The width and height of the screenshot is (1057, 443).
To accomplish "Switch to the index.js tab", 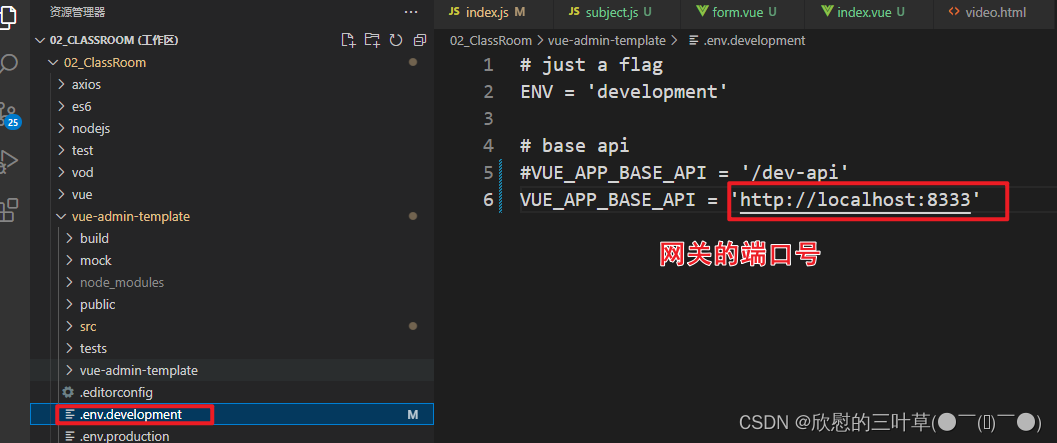I will tap(494, 13).
